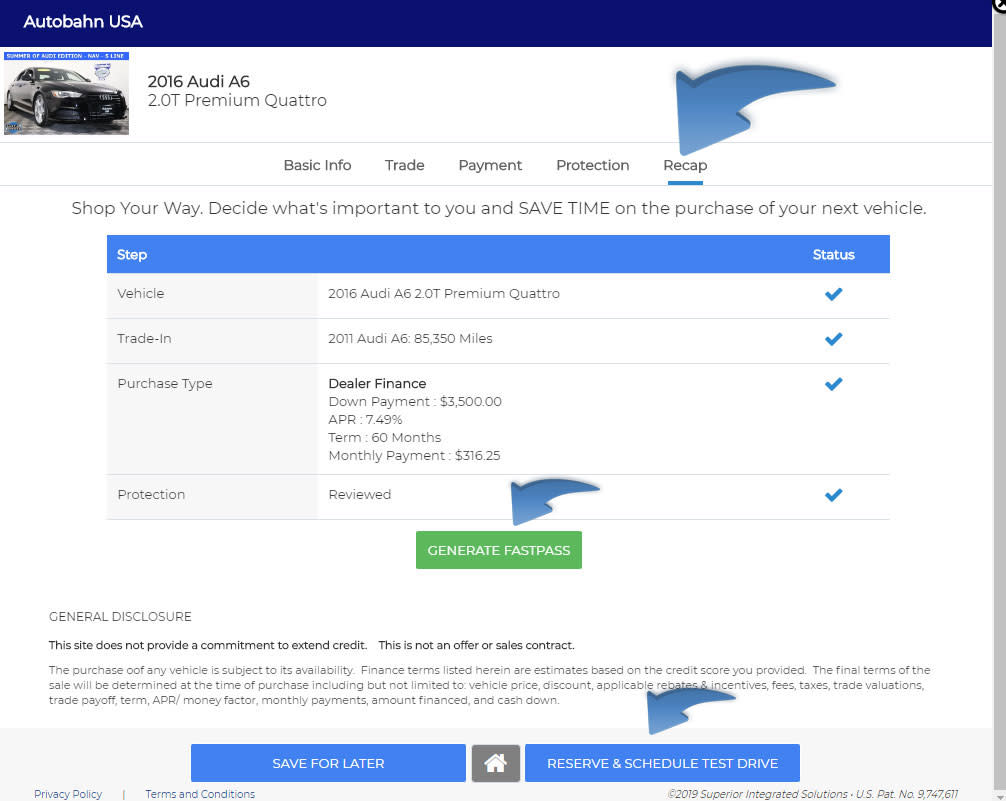Click '2011 Audi A6: 85,350 Miles' text
Image resolution: width=1006 pixels, height=801 pixels.
click(410, 338)
